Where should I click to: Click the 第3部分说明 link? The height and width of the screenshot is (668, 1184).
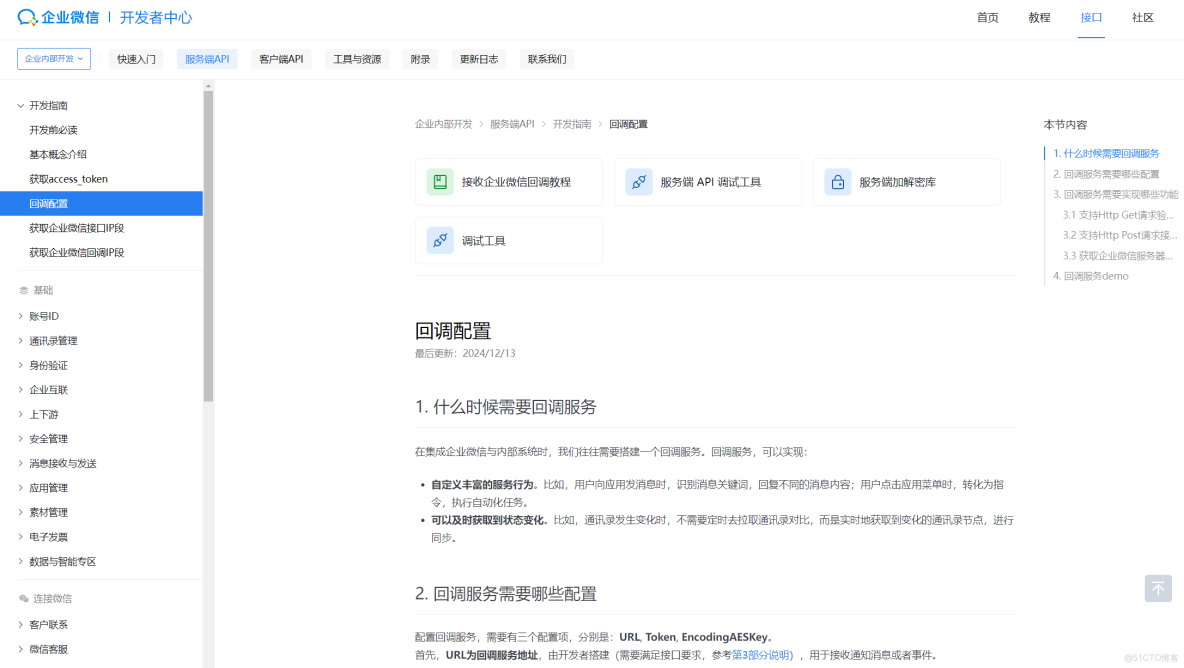point(759,655)
